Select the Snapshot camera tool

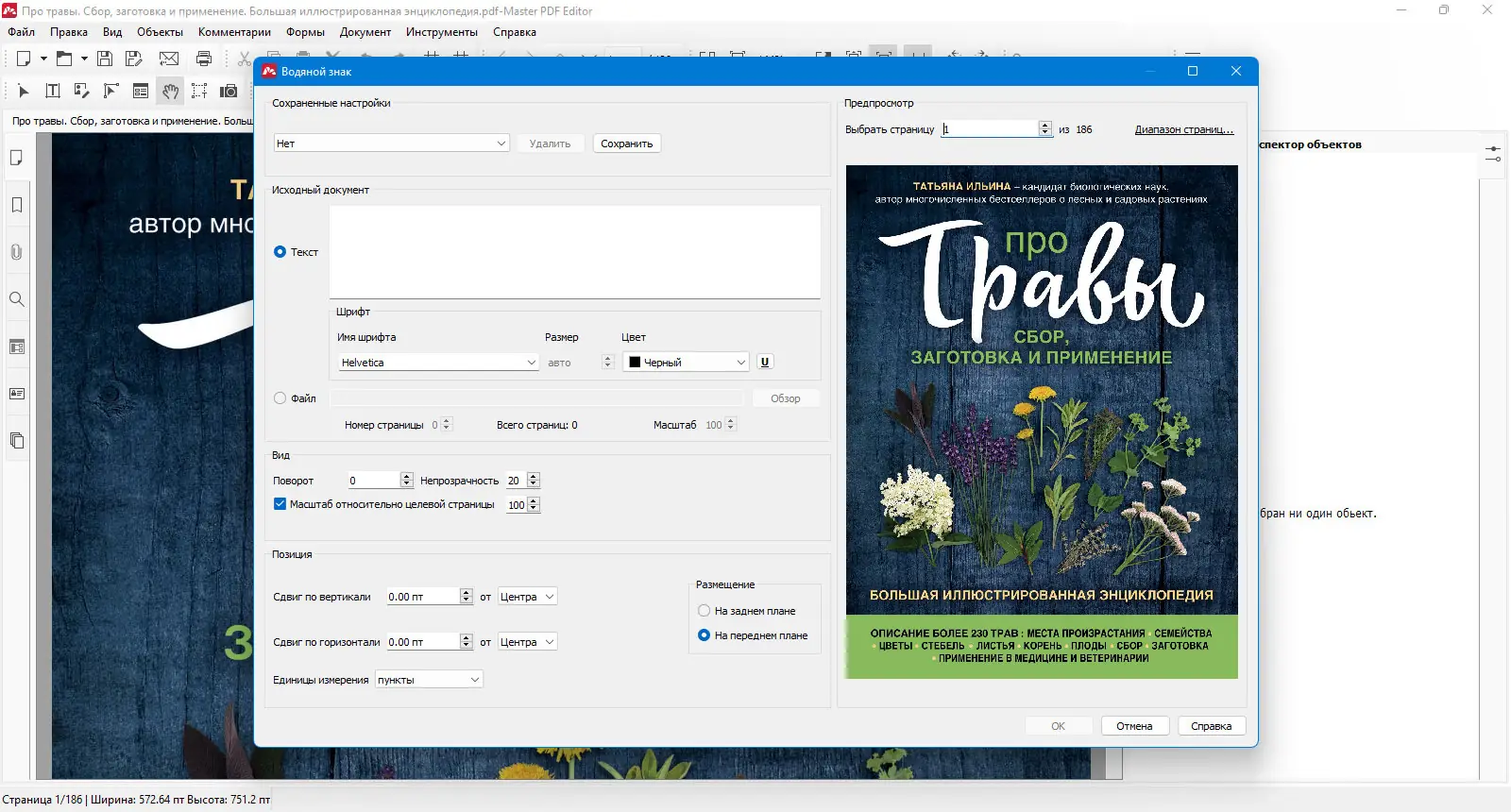[229, 91]
